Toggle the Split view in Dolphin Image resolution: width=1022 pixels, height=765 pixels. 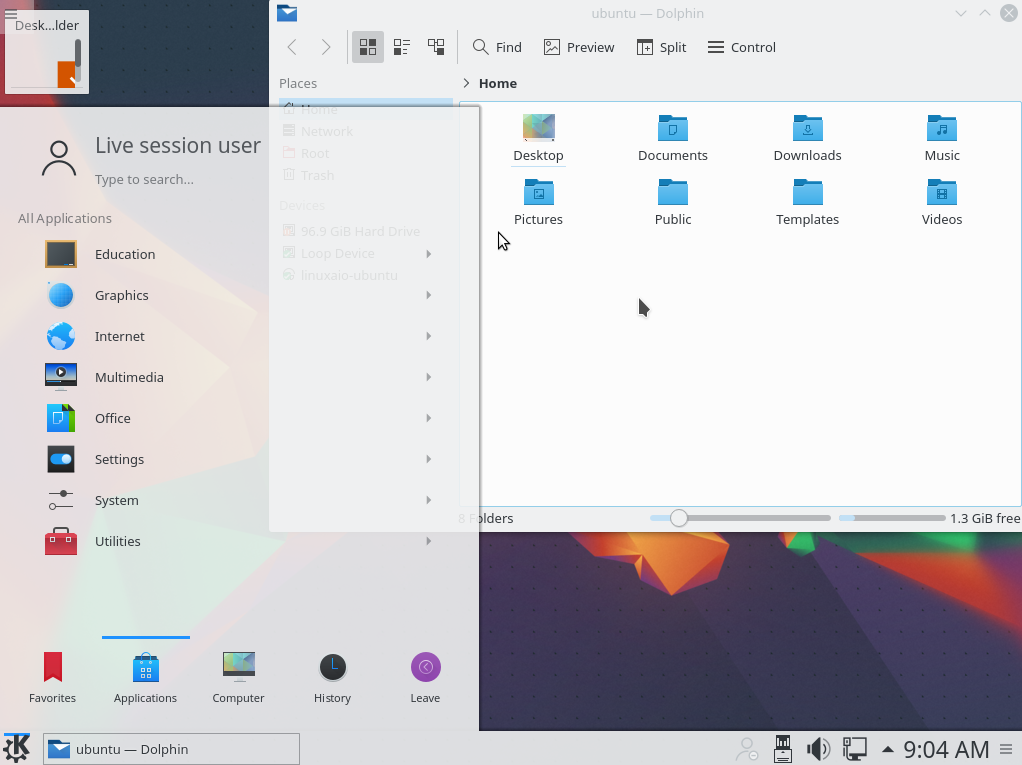(661, 47)
